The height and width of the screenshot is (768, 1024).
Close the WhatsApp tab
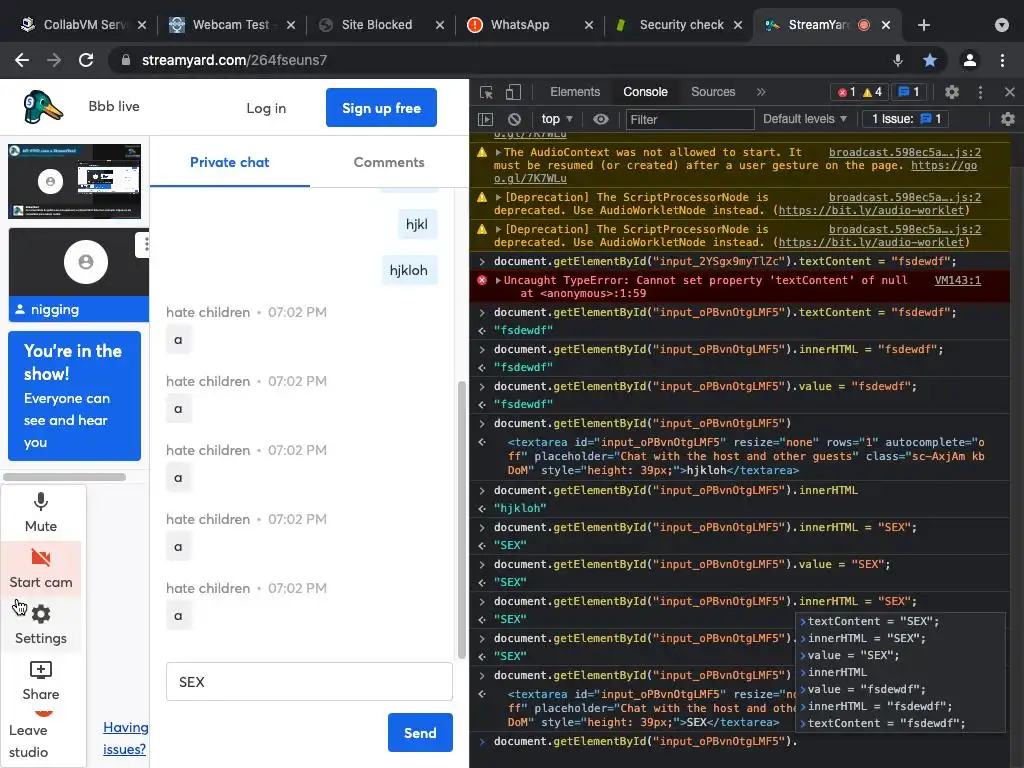588,25
